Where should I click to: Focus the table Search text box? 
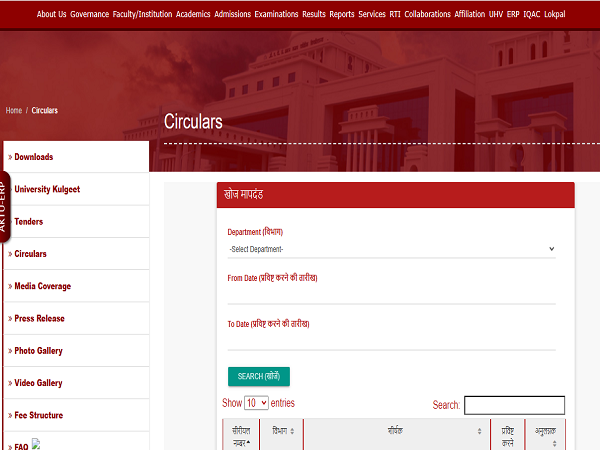(514, 405)
